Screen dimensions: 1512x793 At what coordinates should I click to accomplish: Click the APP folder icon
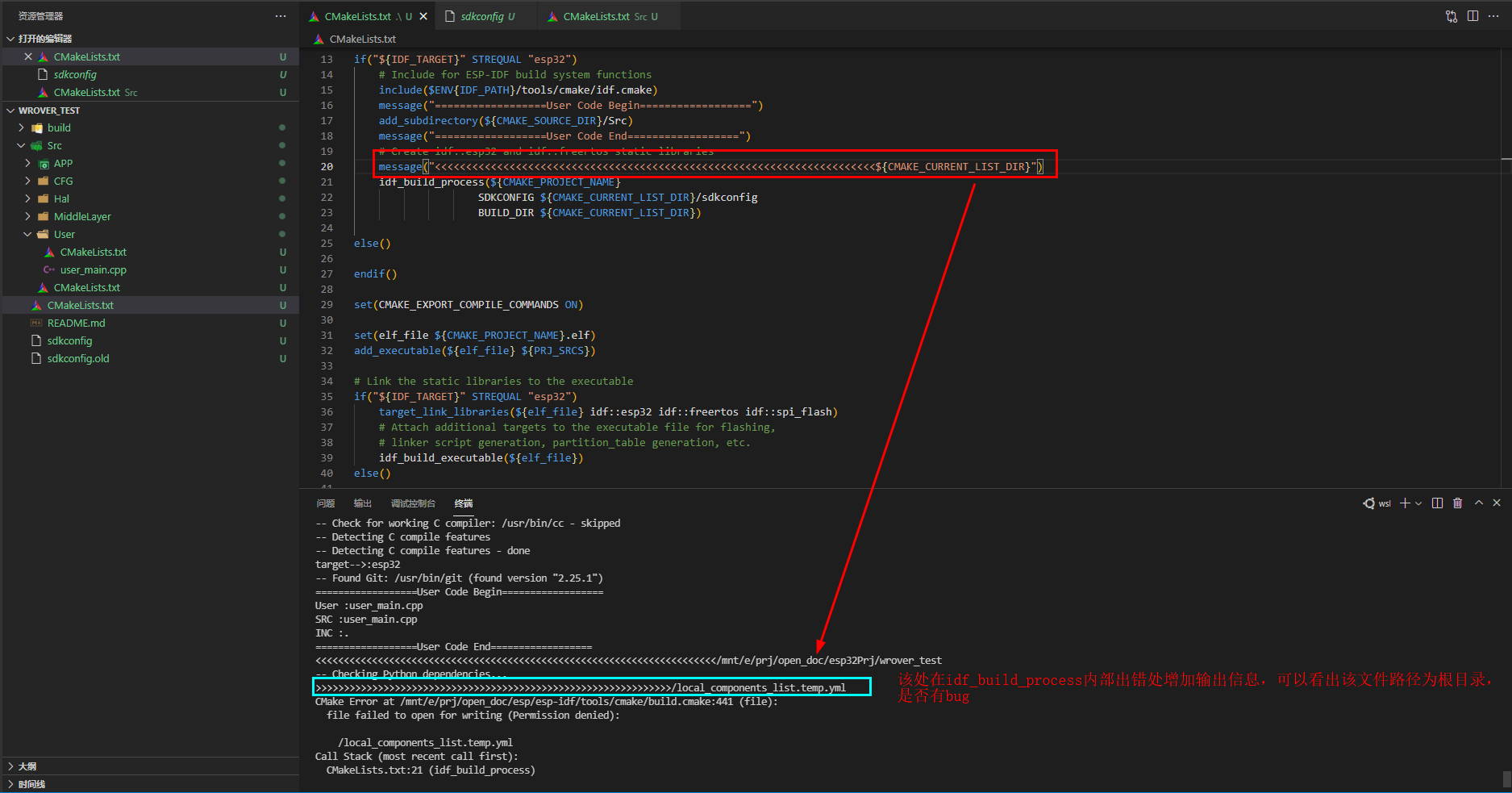pos(44,163)
